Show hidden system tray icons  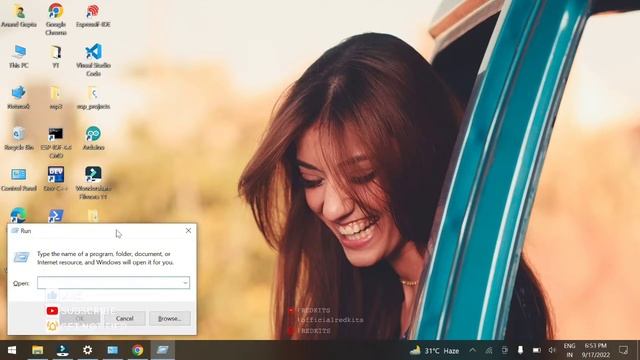point(472,350)
